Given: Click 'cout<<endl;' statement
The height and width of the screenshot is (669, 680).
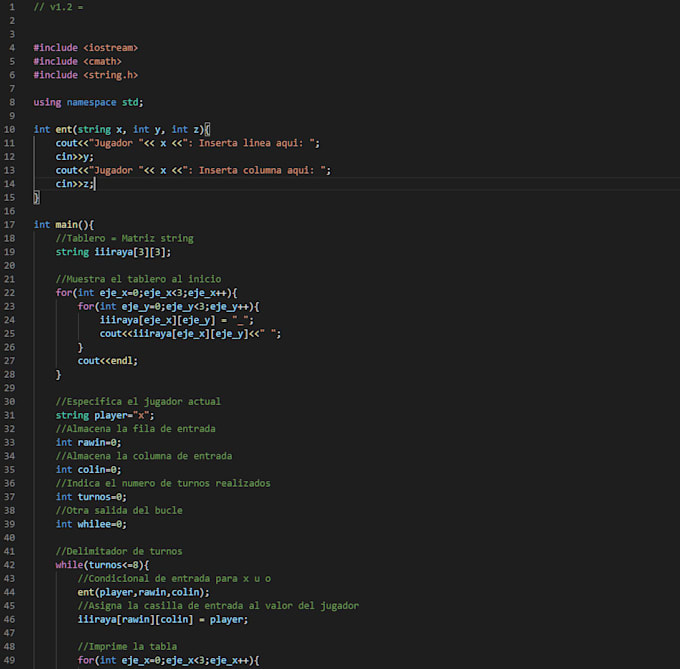Looking at the screenshot, I should pos(108,361).
